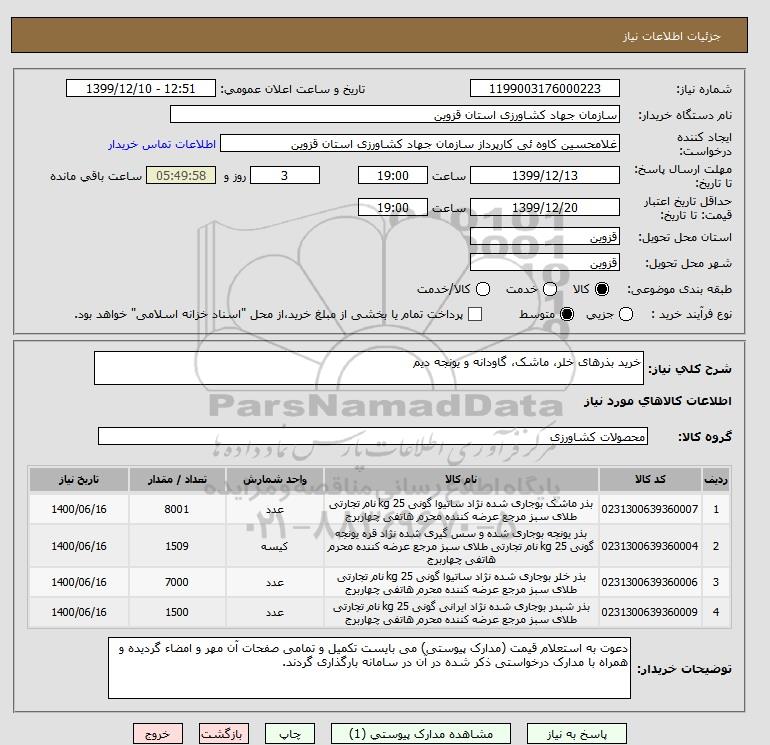Image resolution: width=770 pixels, height=745 pixels.
Task: Click the کد کالا column header
Action: 650,479
